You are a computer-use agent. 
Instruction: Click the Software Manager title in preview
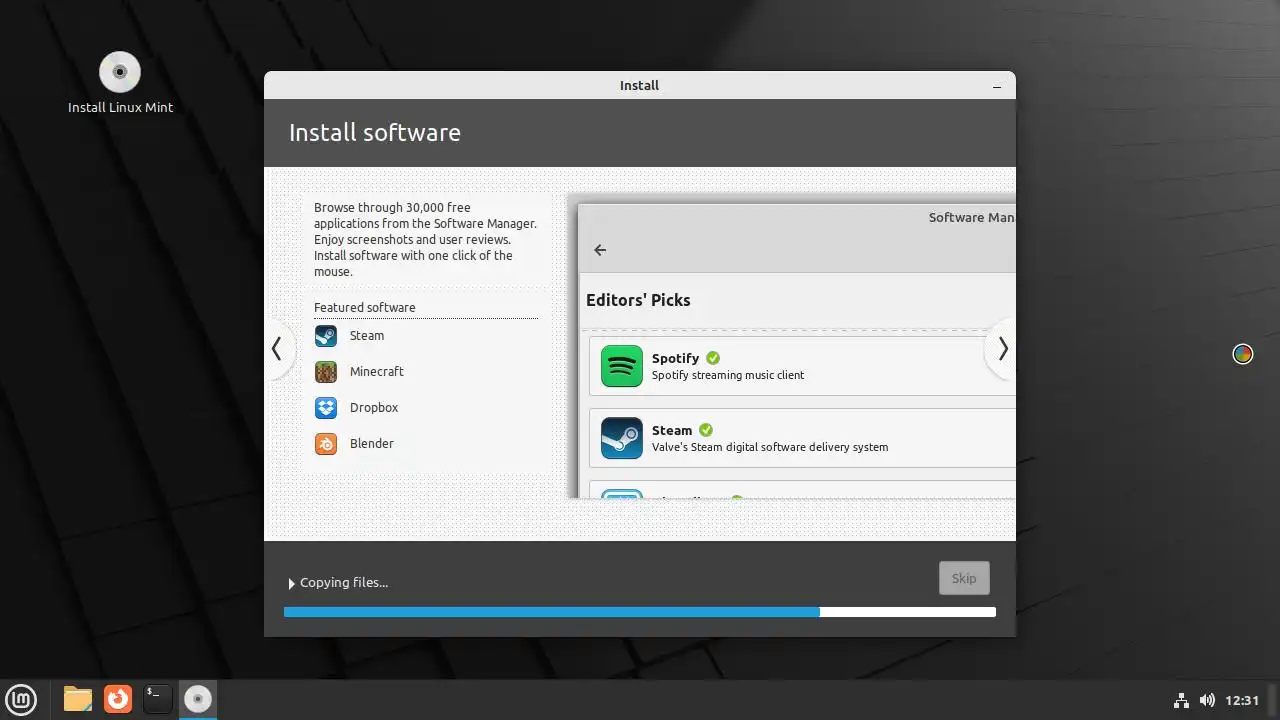(x=972, y=218)
